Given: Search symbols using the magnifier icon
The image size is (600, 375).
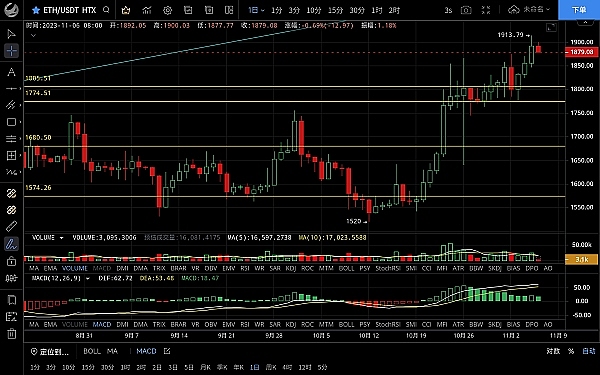Looking at the screenshot, I should [106, 10].
